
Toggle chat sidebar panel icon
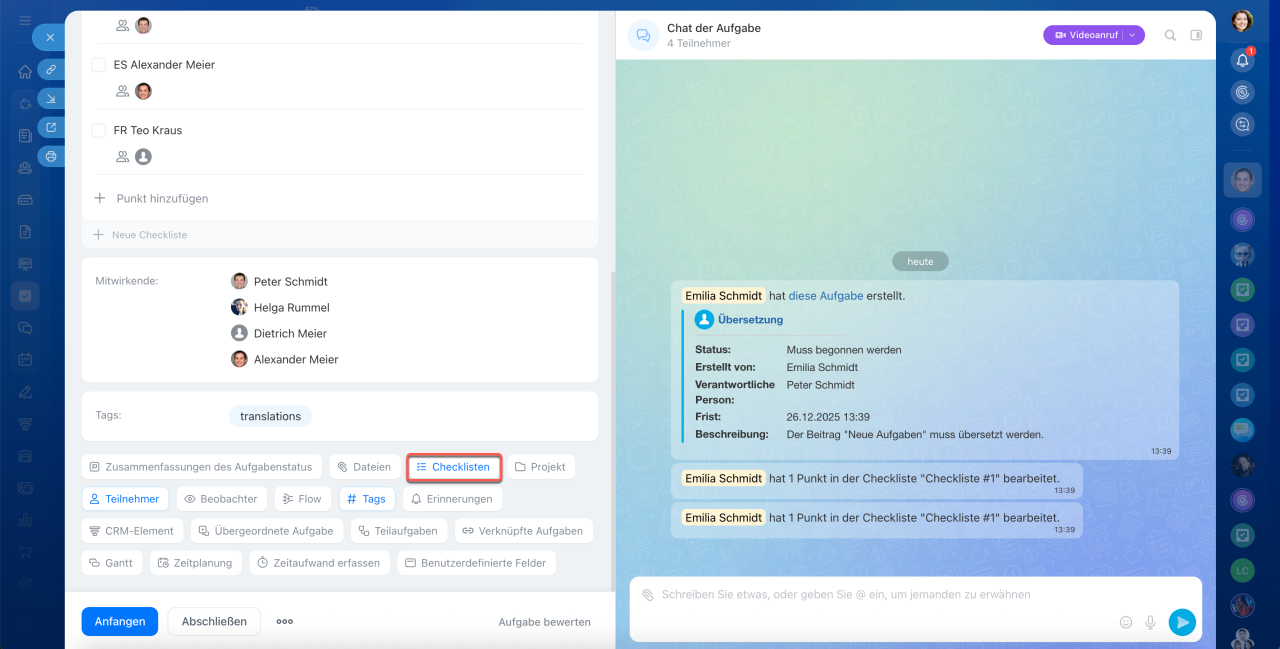(x=1196, y=35)
